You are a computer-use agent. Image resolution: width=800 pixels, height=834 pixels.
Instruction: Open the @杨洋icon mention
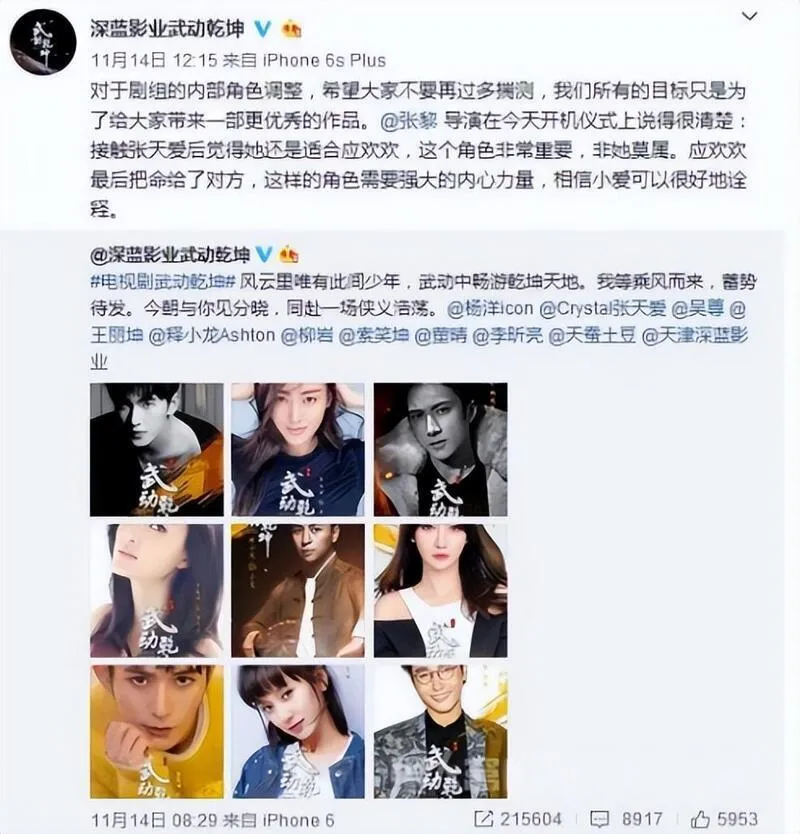point(490,309)
